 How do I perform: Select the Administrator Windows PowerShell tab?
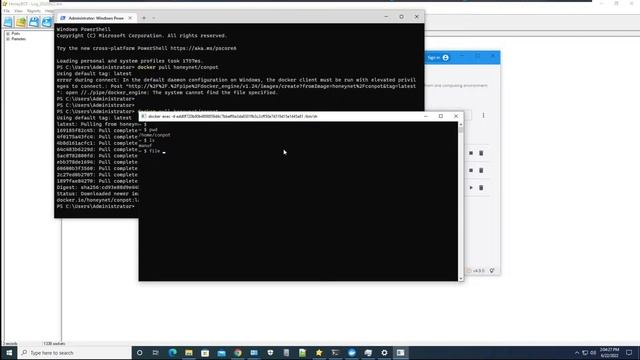click(x=96, y=18)
